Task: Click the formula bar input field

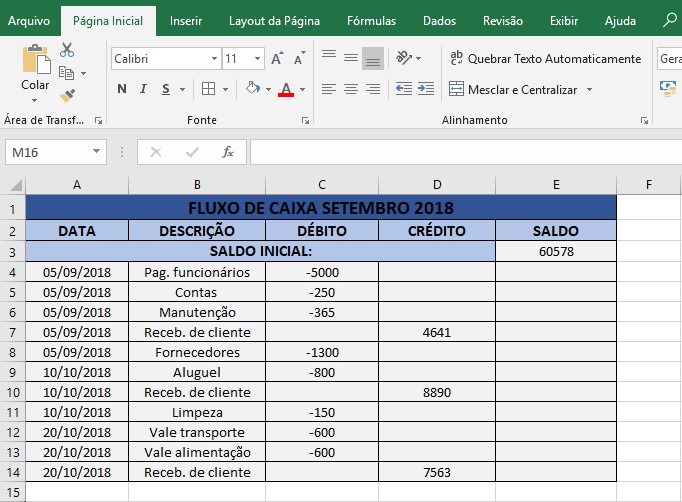Action: (x=466, y=152)
